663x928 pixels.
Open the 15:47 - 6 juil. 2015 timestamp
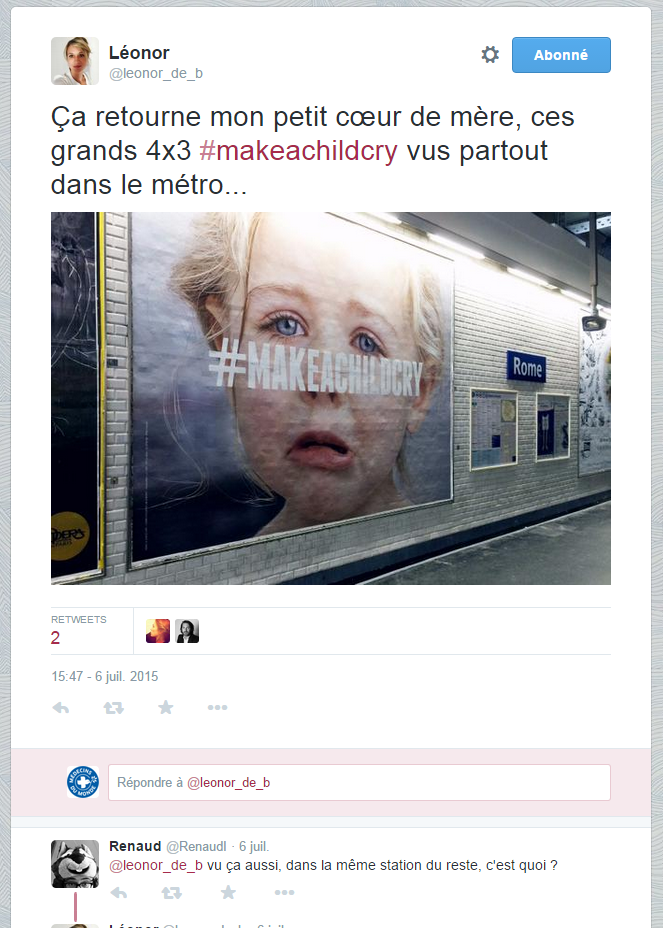[x=105, y=676]
